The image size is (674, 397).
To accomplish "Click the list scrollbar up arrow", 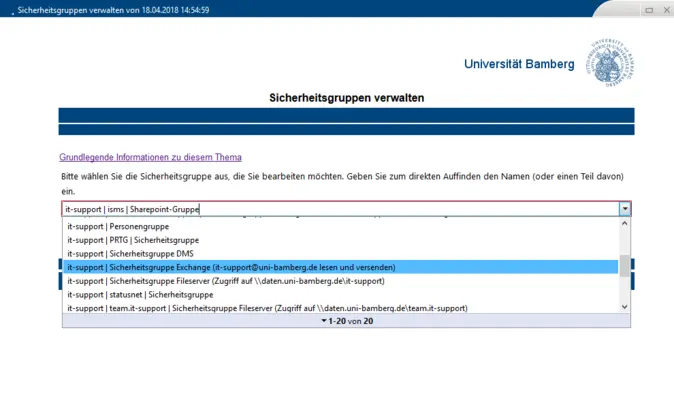I will point(625,223).
